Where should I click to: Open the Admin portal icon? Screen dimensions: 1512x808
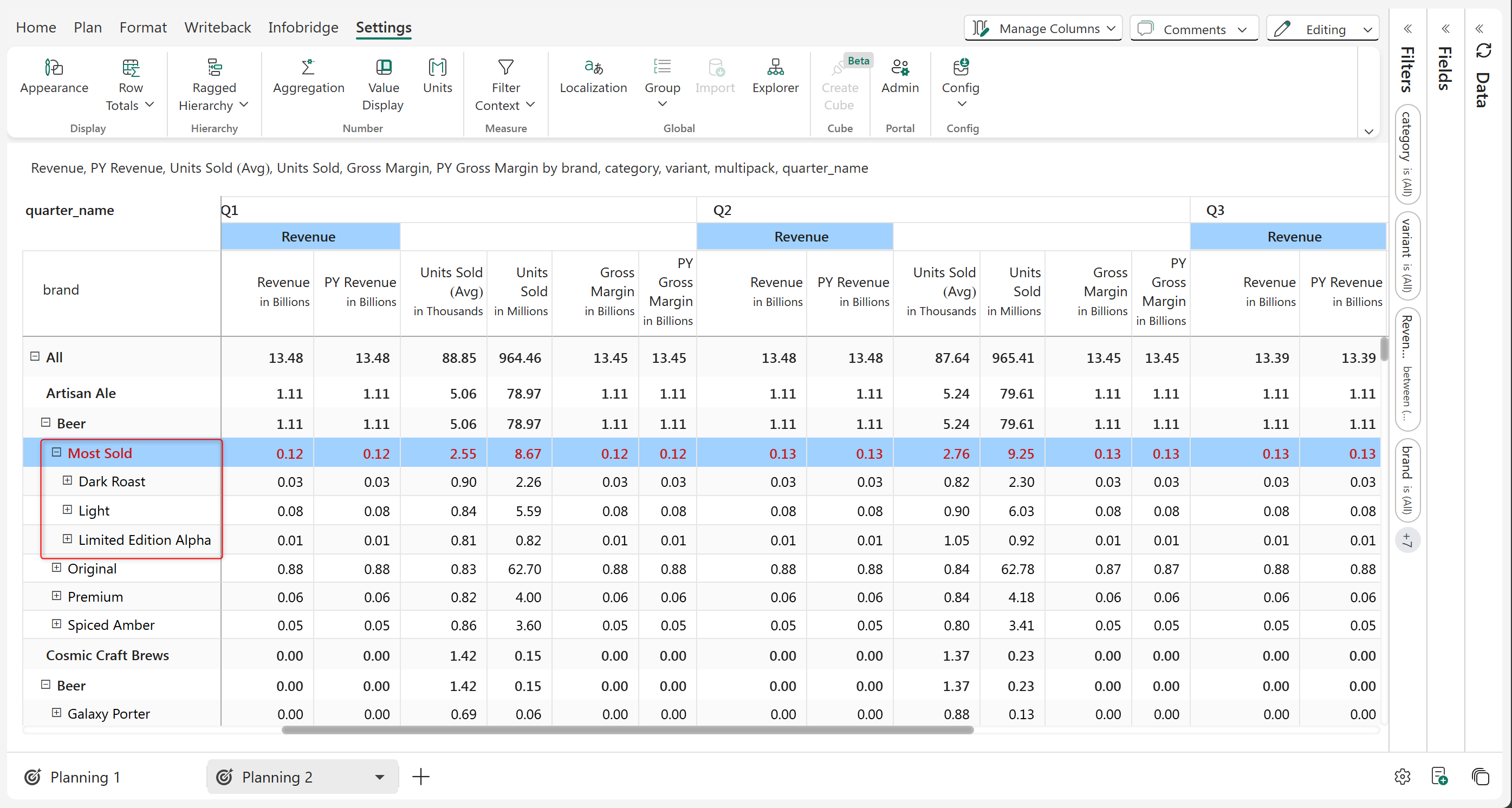point(899,68)
